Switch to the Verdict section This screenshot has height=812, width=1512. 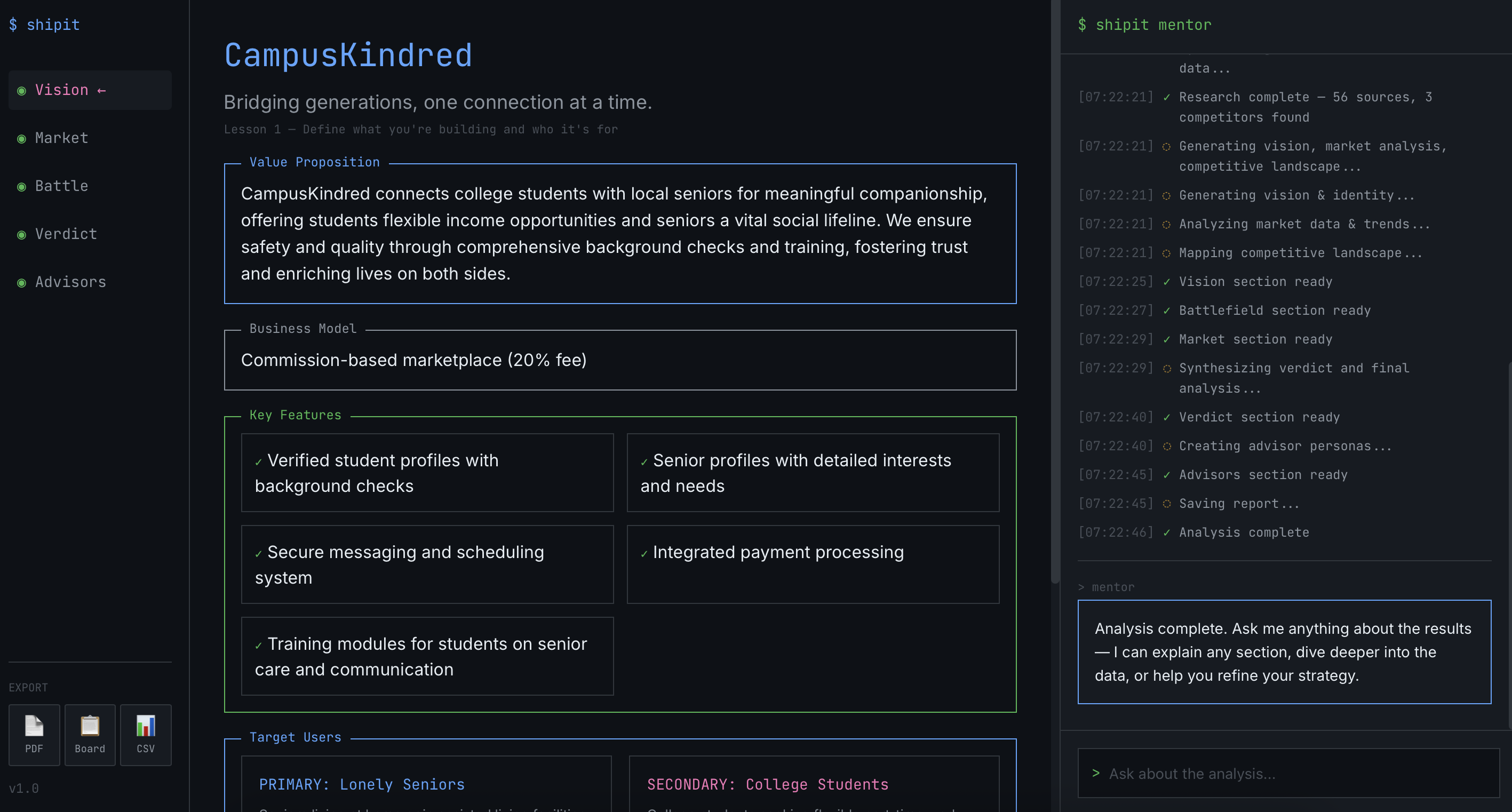(66, 234)
